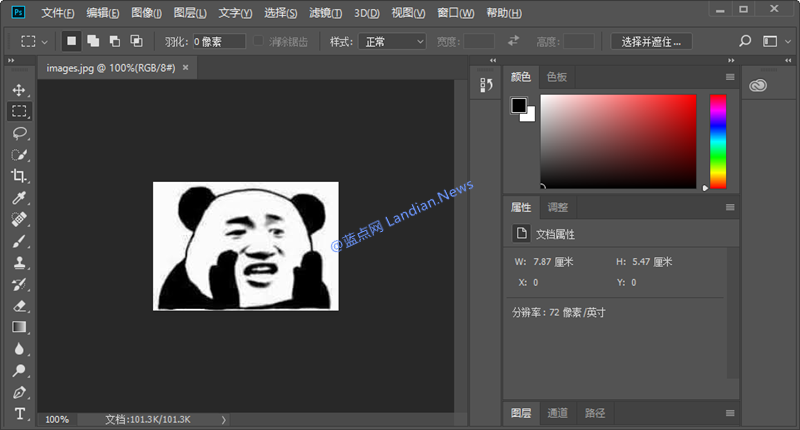Select the Move tool
Image resolution: width=800 pixels, height=430 pixels.
[x=19, y=90]
